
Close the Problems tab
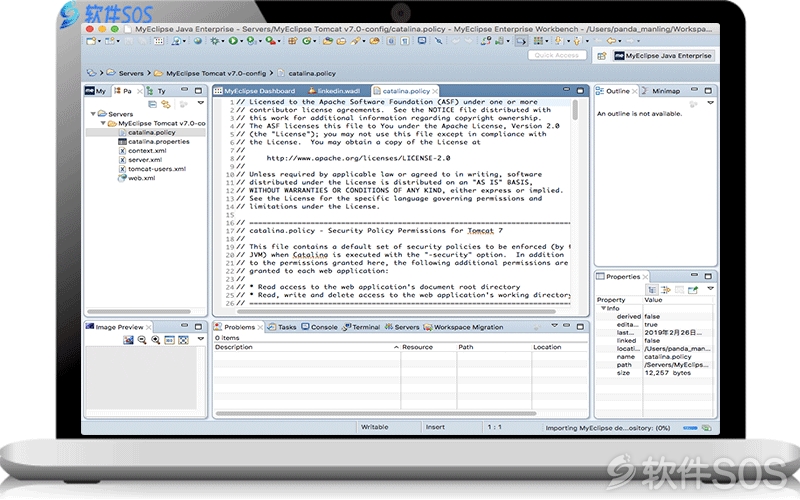coord(260,327)
